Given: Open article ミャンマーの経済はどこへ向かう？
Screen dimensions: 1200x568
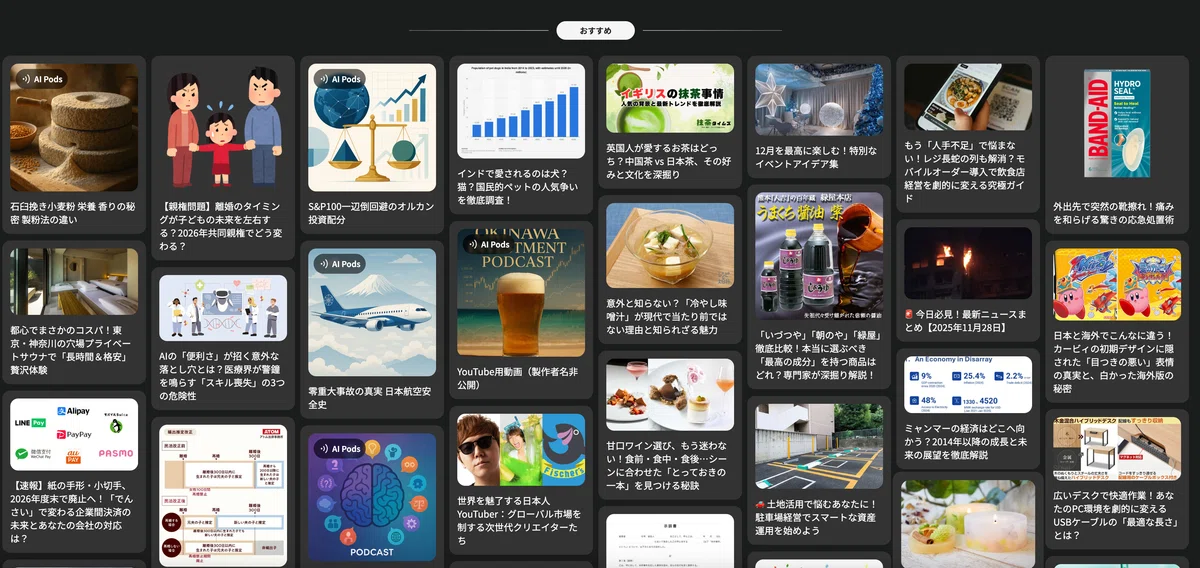Looking at the screenshot, I should 968,441.
